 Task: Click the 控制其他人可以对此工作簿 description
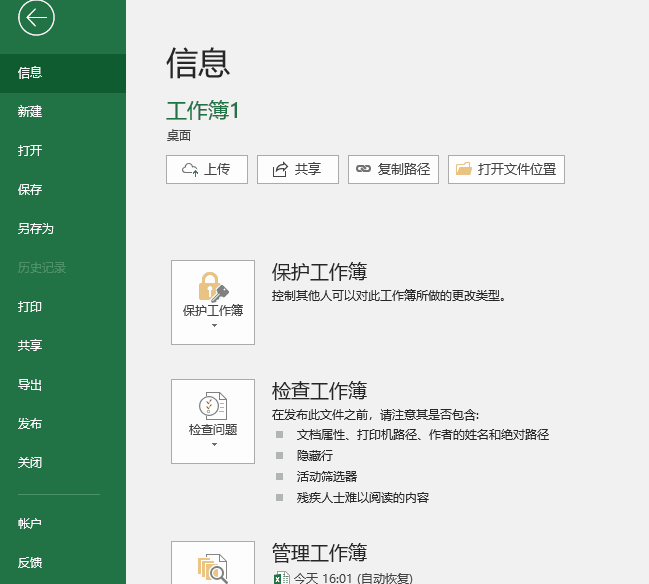[x=389, y=296]
